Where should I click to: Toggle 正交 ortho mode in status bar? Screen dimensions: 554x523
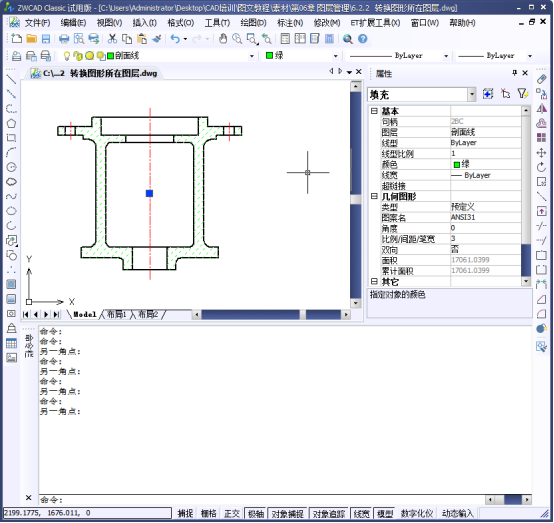(231, 513)
